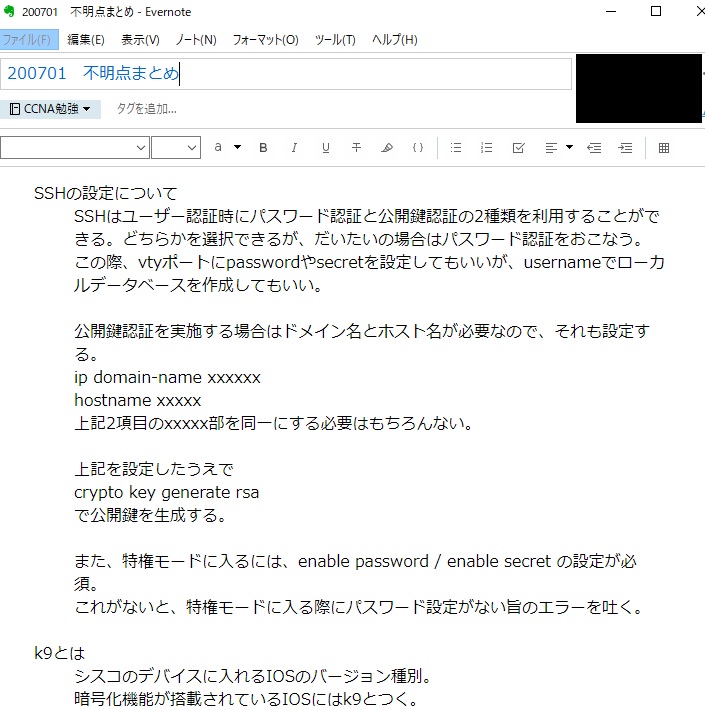Apply italic formatting
705x710 pixels.
[x=294, y=148]
